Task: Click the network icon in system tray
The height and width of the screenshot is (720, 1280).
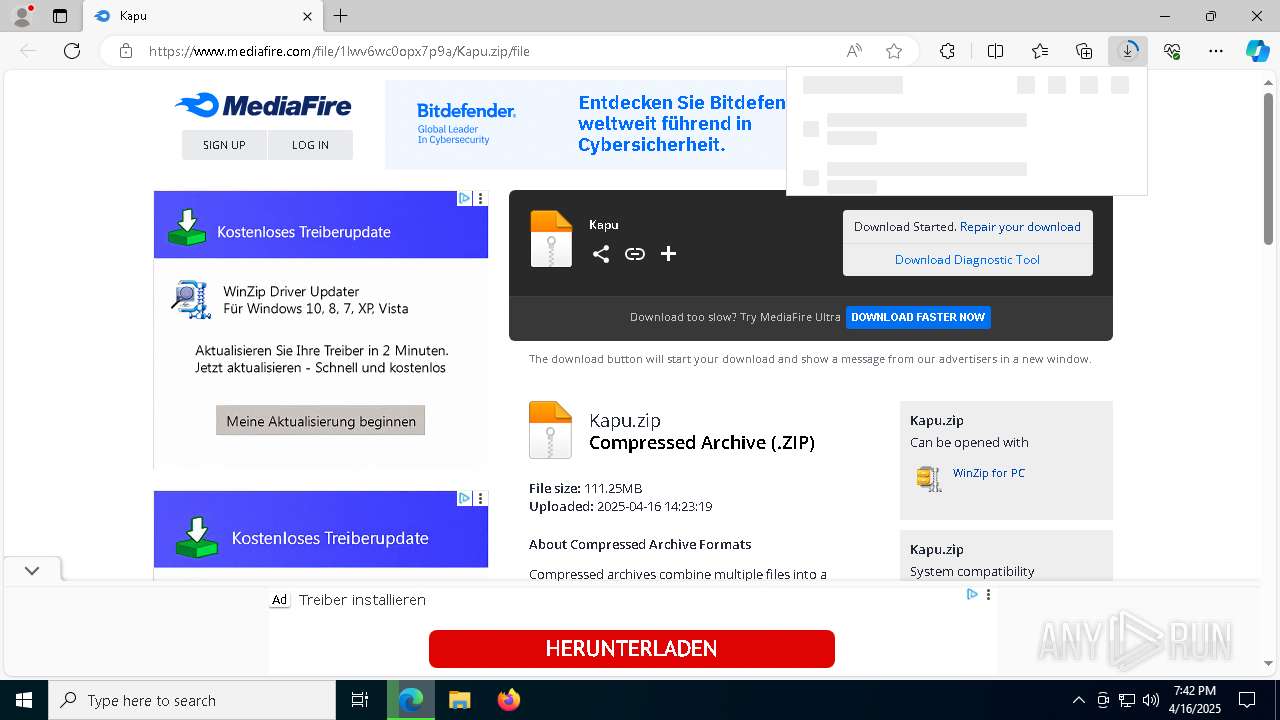Action: [x=1127, y=700]
